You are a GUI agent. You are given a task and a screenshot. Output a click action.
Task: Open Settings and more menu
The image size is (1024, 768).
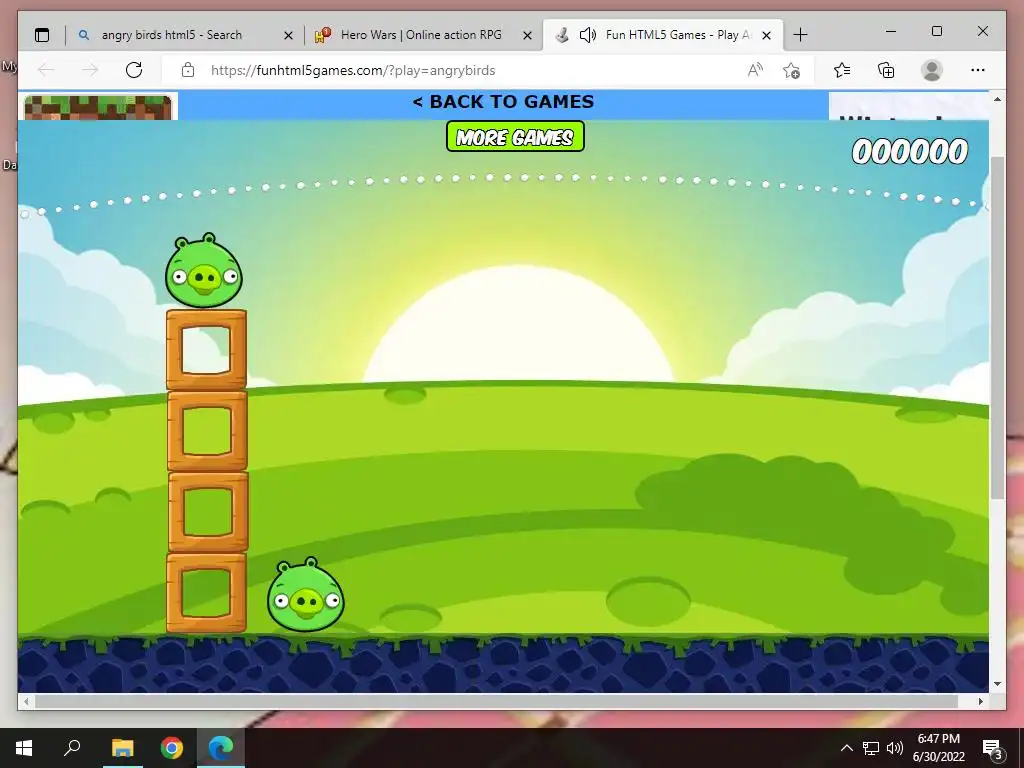click(x=978, y=70)
